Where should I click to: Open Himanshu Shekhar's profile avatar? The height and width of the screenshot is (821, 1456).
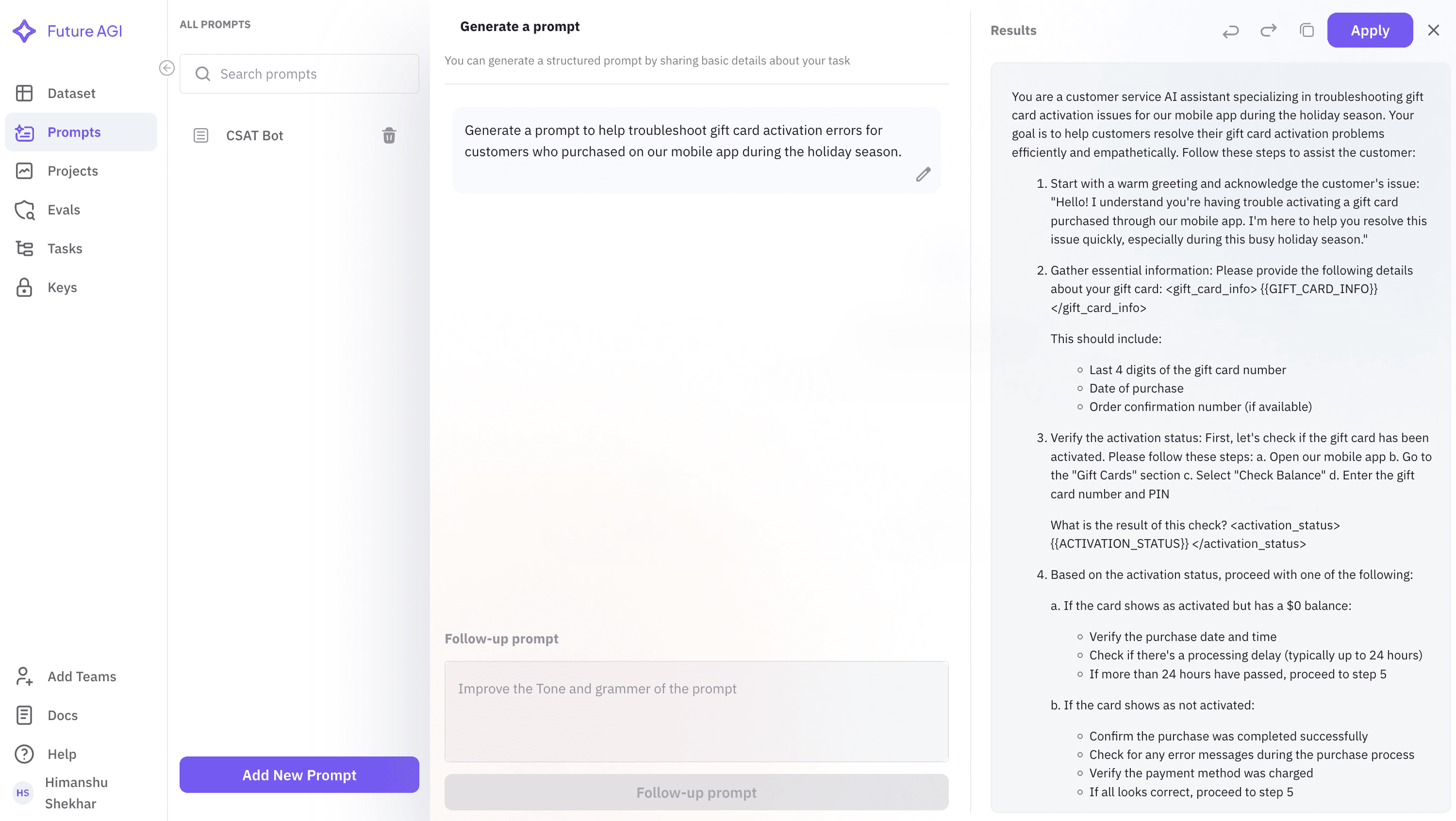point(23,793)
